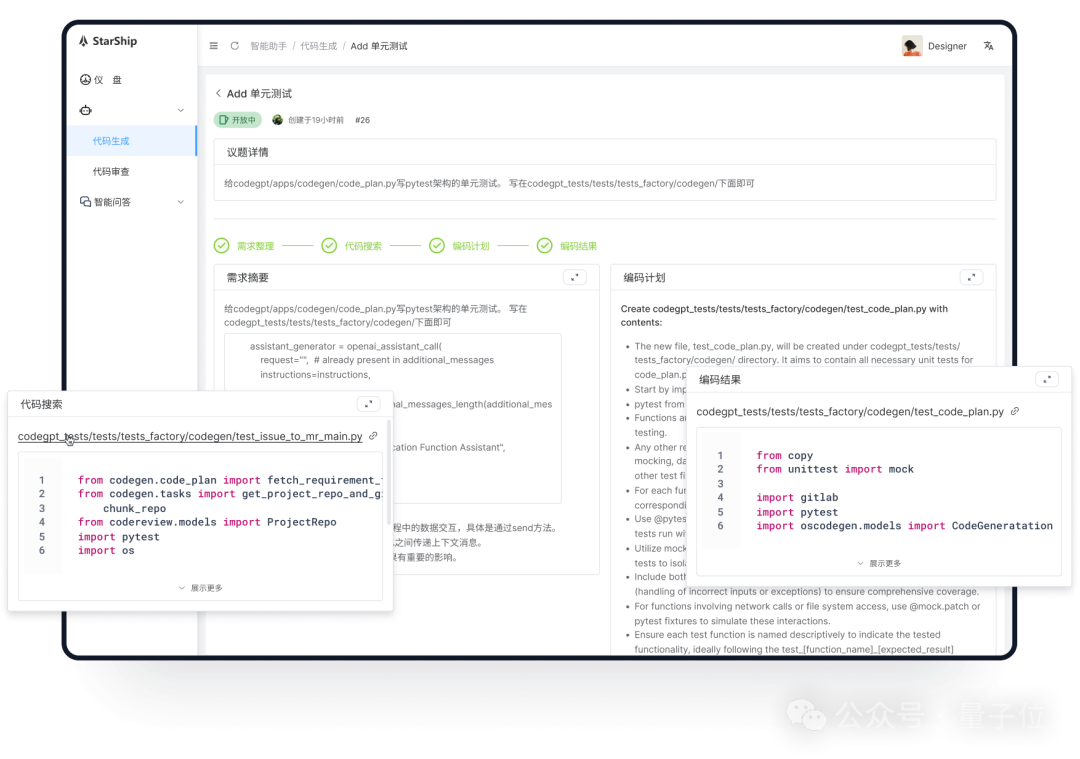Go back using Add 单元测试 arrow
1080x759 pixels.
pyautogui.click(x=219, y=94)
